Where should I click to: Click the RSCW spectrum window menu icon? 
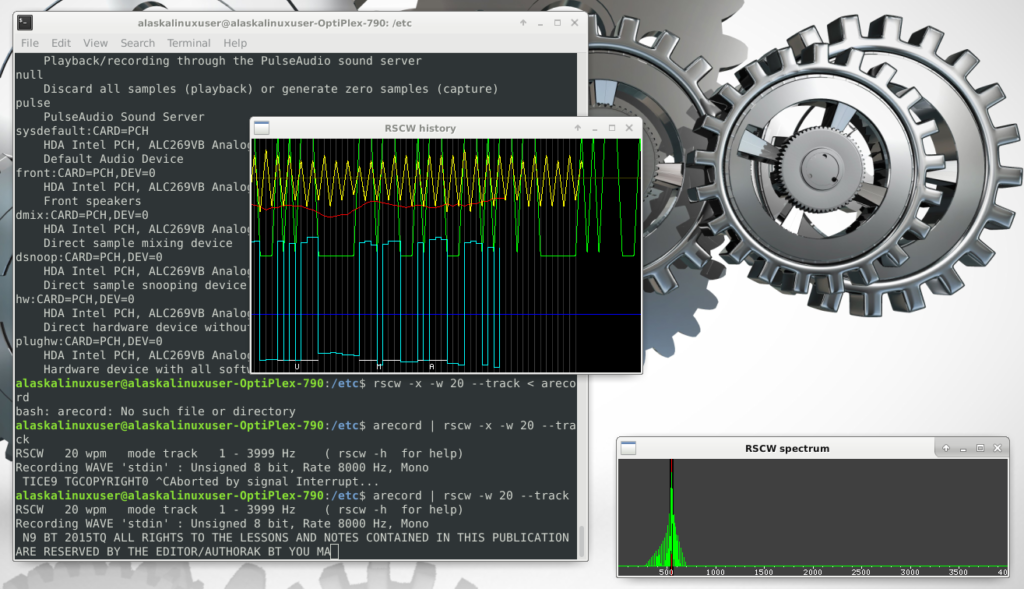tap(627, 448)
